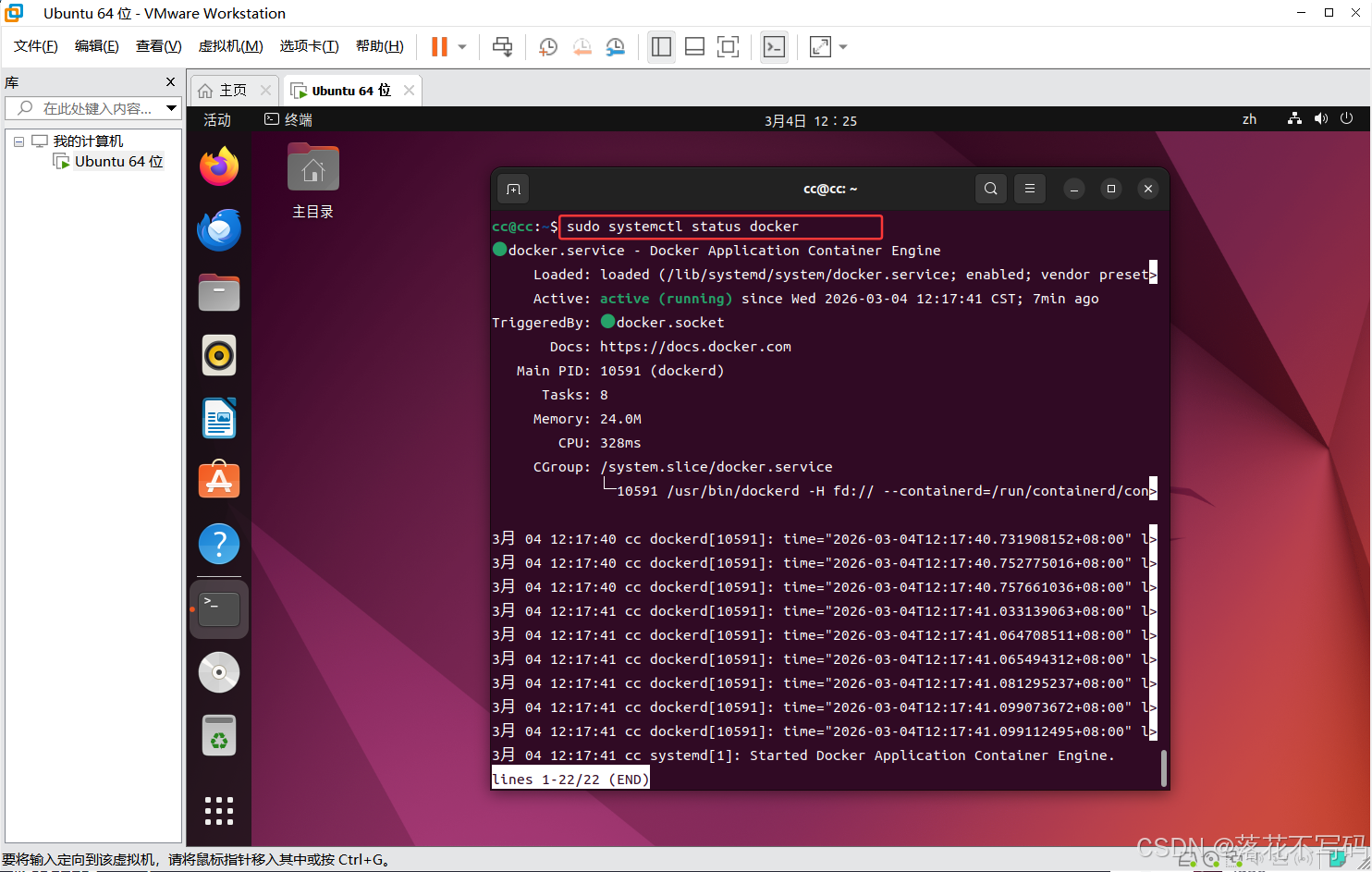Close the 库 library panel
Image resolution: width=1372 pixels, height=872 pixels.
(x=170, y=82)
